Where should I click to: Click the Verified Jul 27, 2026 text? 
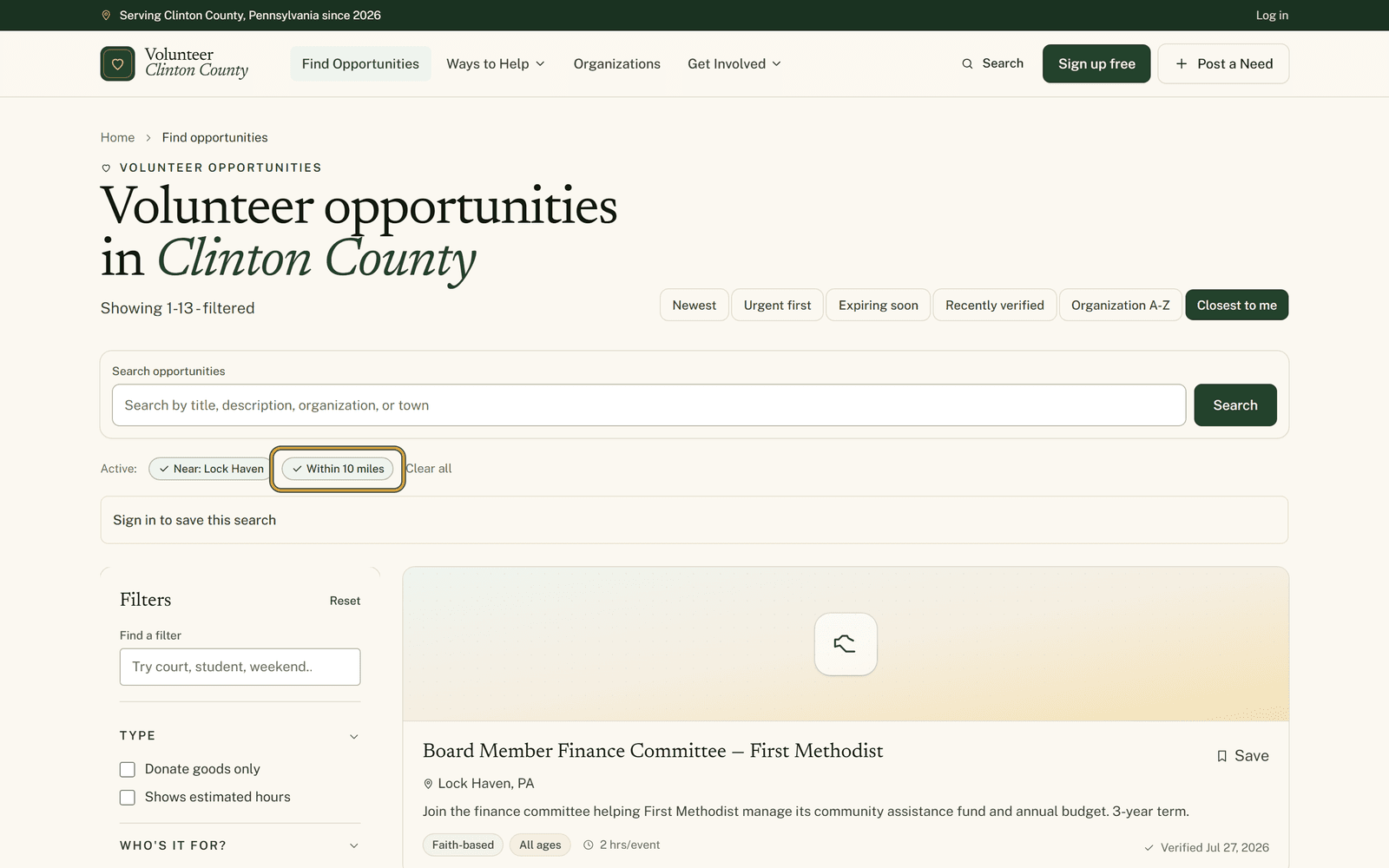click(x=1215, y=848)
